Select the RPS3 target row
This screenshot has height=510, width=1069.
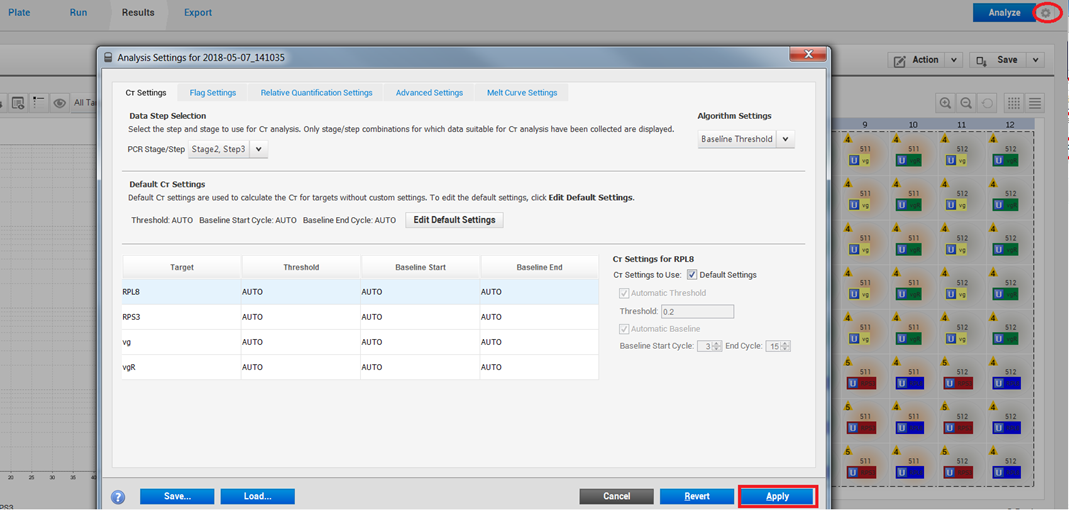pyautogui.click(x=360, y=317)
